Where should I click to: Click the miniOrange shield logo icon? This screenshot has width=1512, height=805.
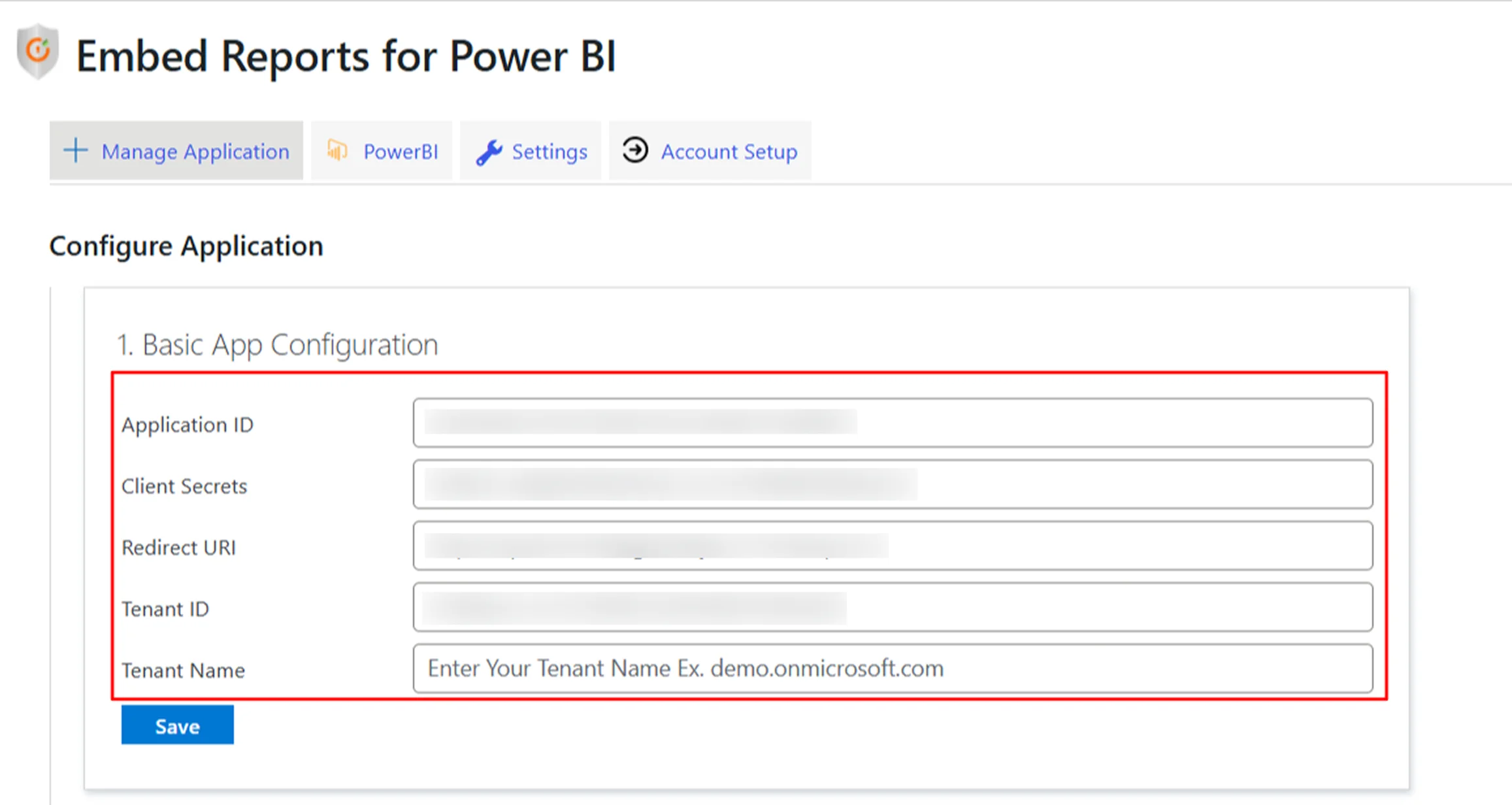[37, 51]
